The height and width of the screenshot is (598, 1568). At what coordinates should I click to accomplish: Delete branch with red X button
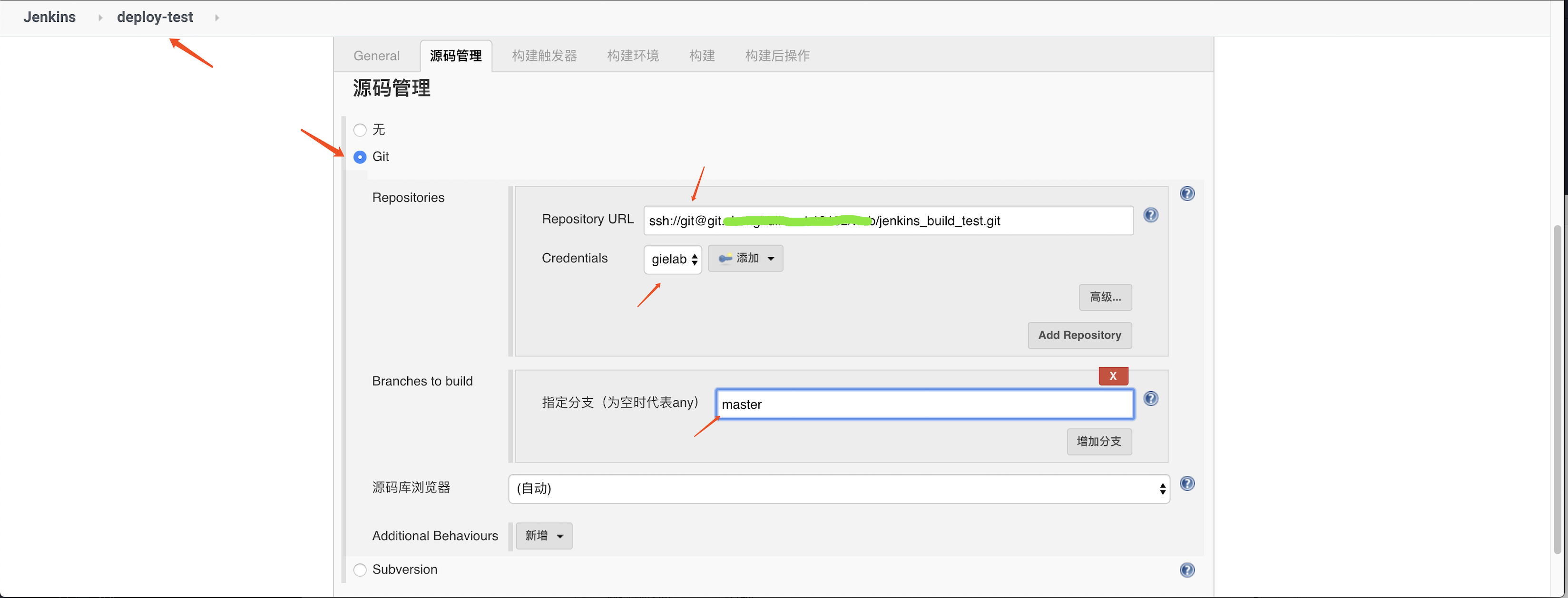tap(1113, 376)
